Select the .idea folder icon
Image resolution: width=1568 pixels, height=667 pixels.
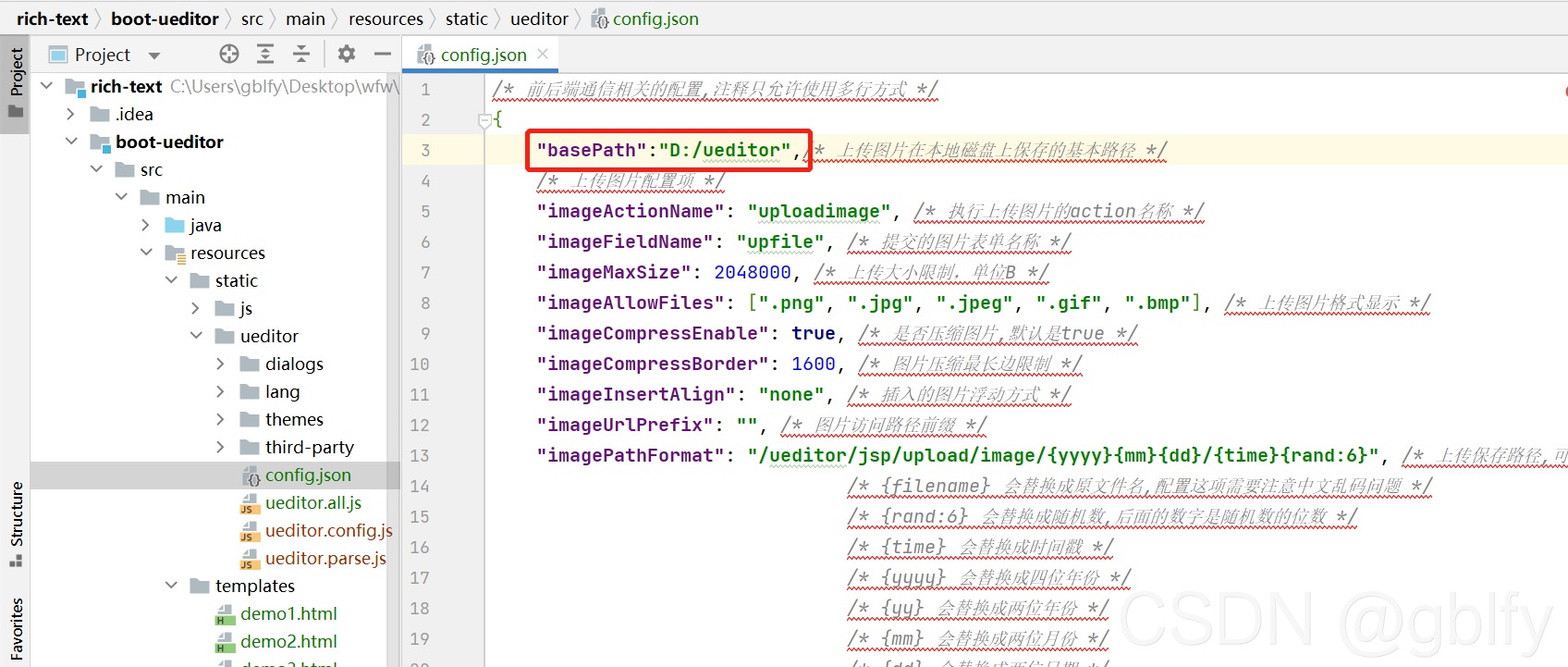100,114
